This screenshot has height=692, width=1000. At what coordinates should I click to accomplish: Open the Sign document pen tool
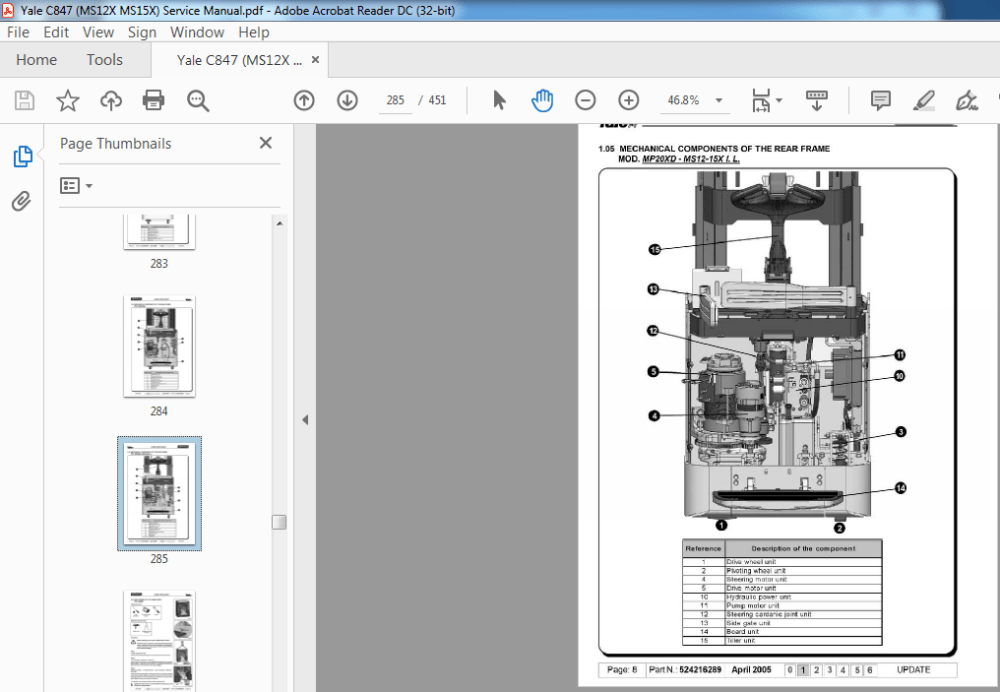[x=967, y=100]
